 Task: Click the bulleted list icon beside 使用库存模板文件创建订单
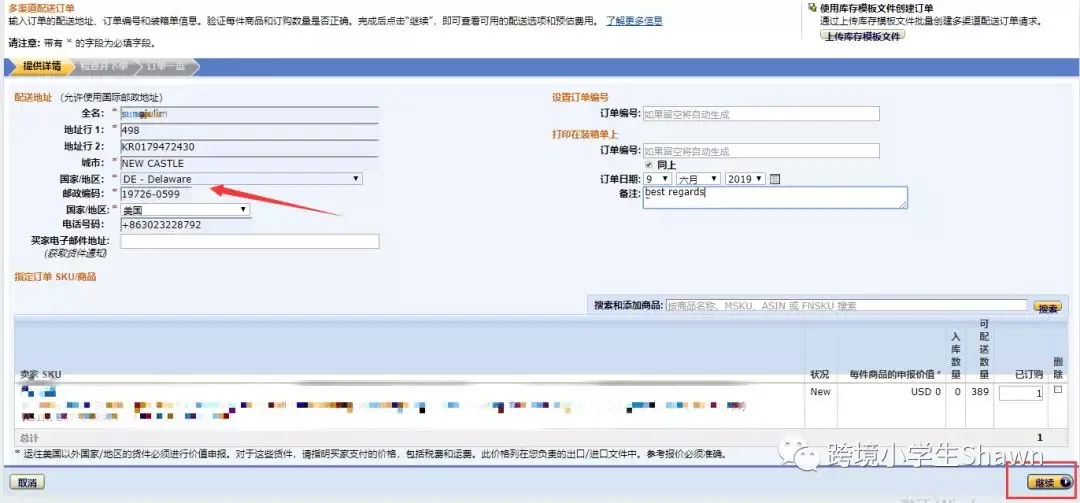(x=811, y=7)
